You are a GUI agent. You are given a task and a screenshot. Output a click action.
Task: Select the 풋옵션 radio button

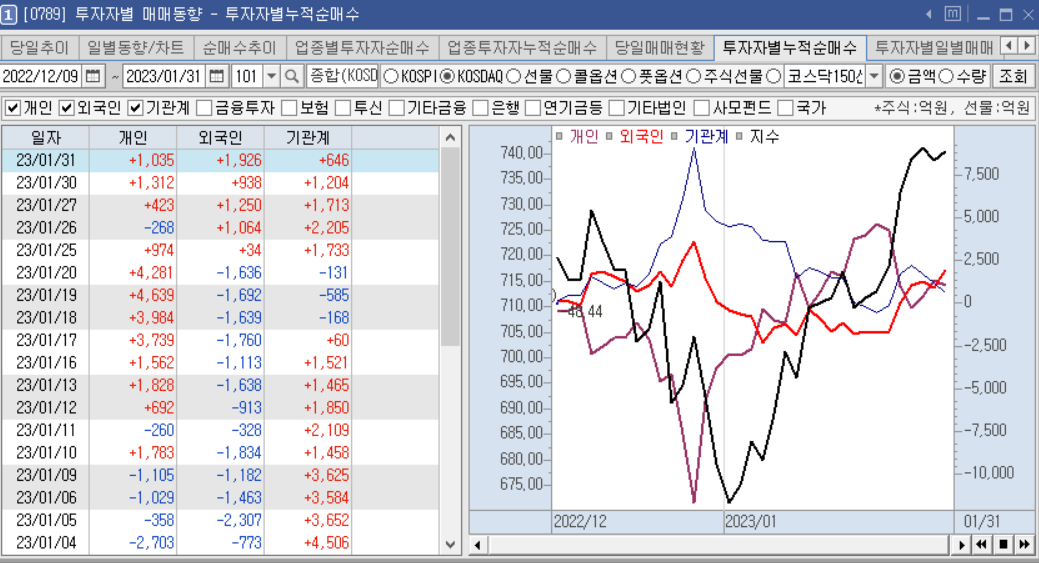(x=628, y=77)
